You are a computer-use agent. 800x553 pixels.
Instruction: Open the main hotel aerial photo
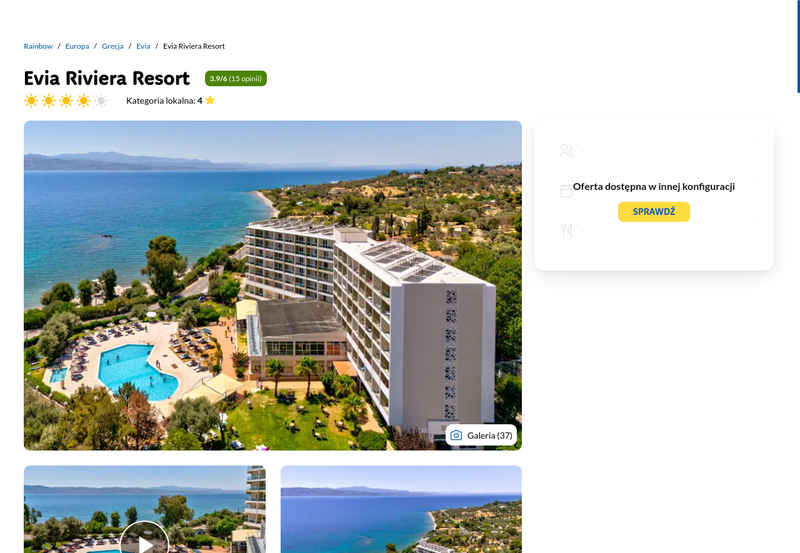pyautogui.click(x=272, y=285)
